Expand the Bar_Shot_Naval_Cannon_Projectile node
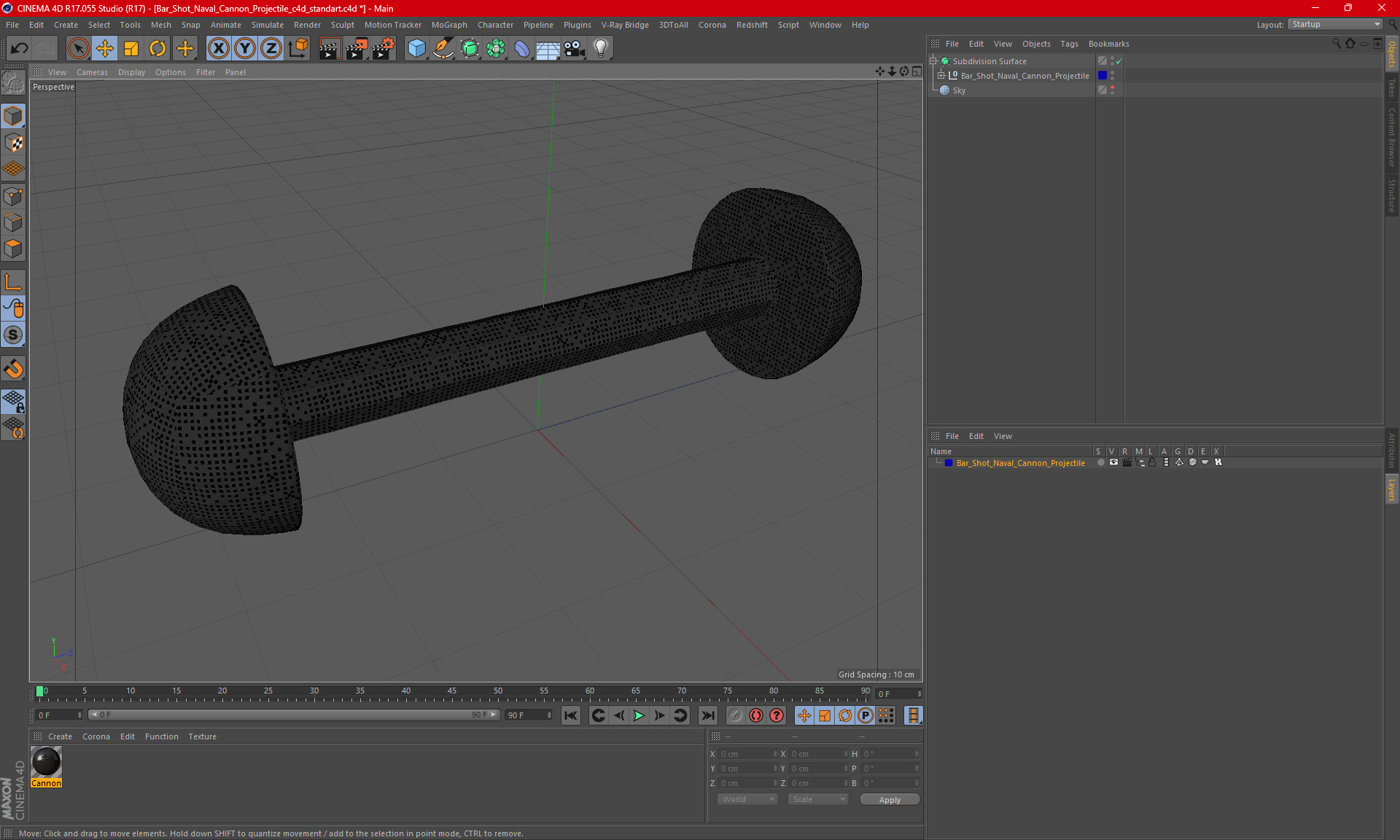The width and height of the screenshot is (1400, 840). tap(941, 75)
